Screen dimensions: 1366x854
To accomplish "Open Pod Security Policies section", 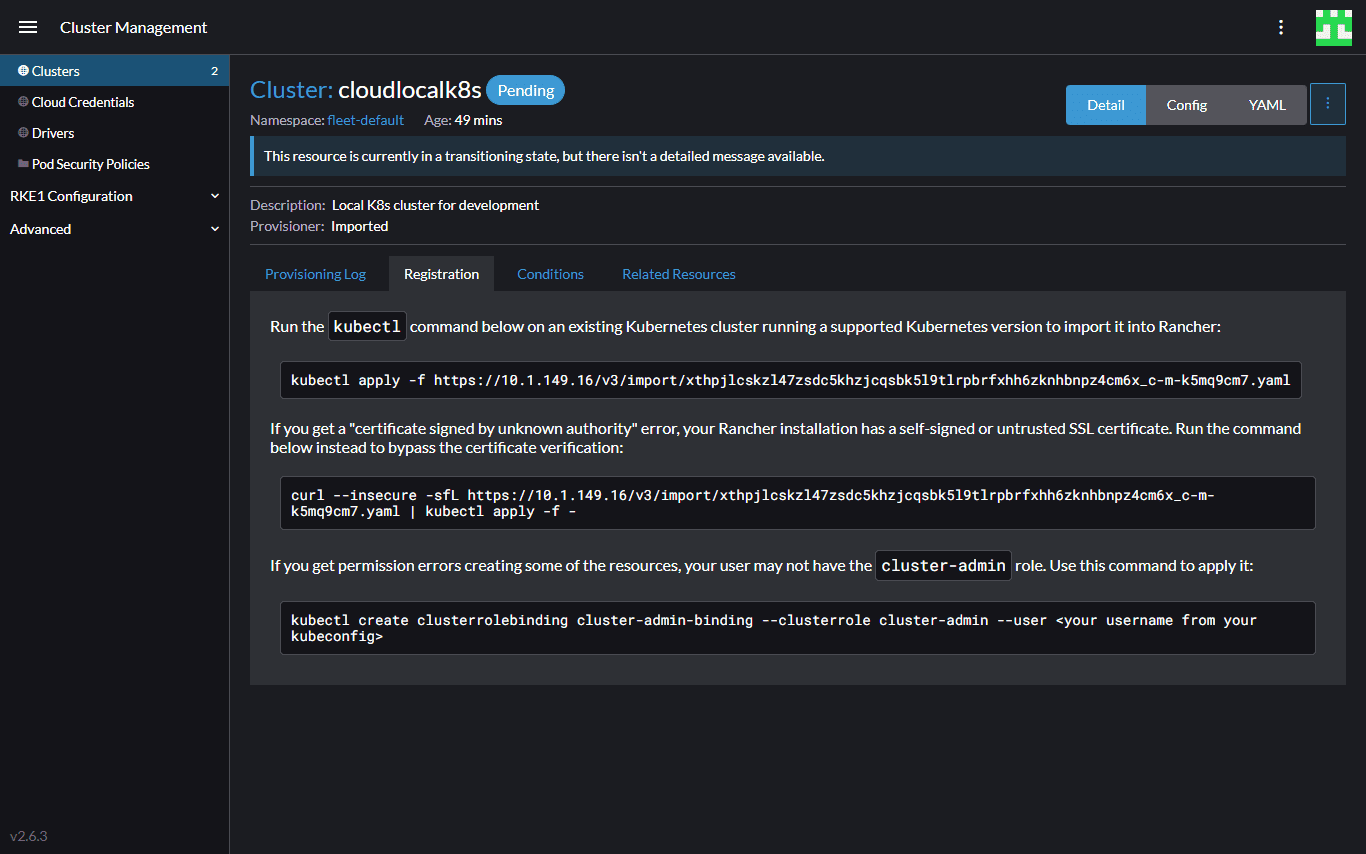I will pyautogui.click(x=91, y=163).
